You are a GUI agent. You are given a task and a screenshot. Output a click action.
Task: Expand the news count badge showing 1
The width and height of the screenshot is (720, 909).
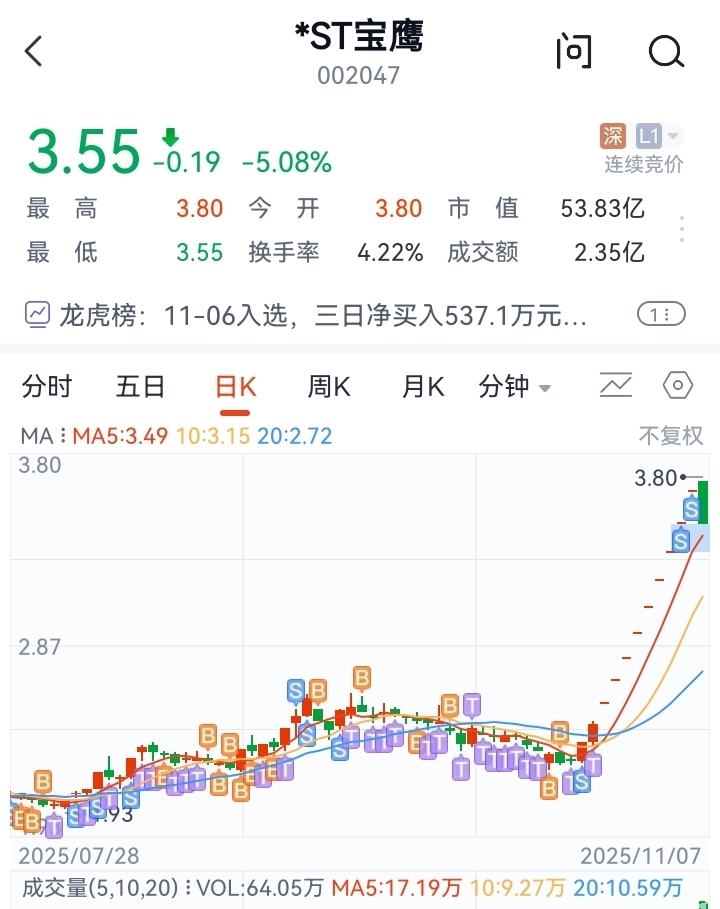point(661,315)
